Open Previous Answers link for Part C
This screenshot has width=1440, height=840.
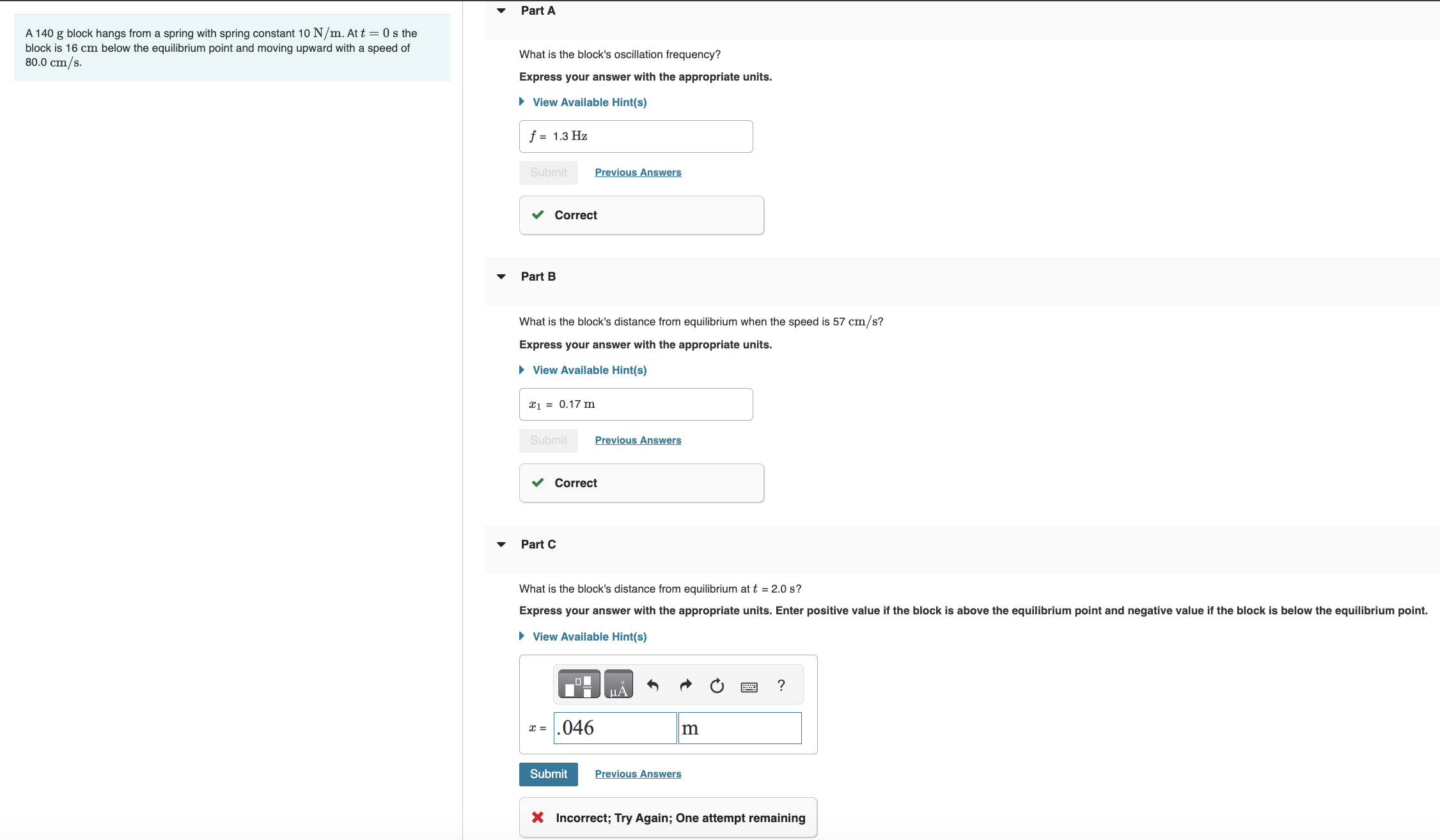tap(638, 774)
